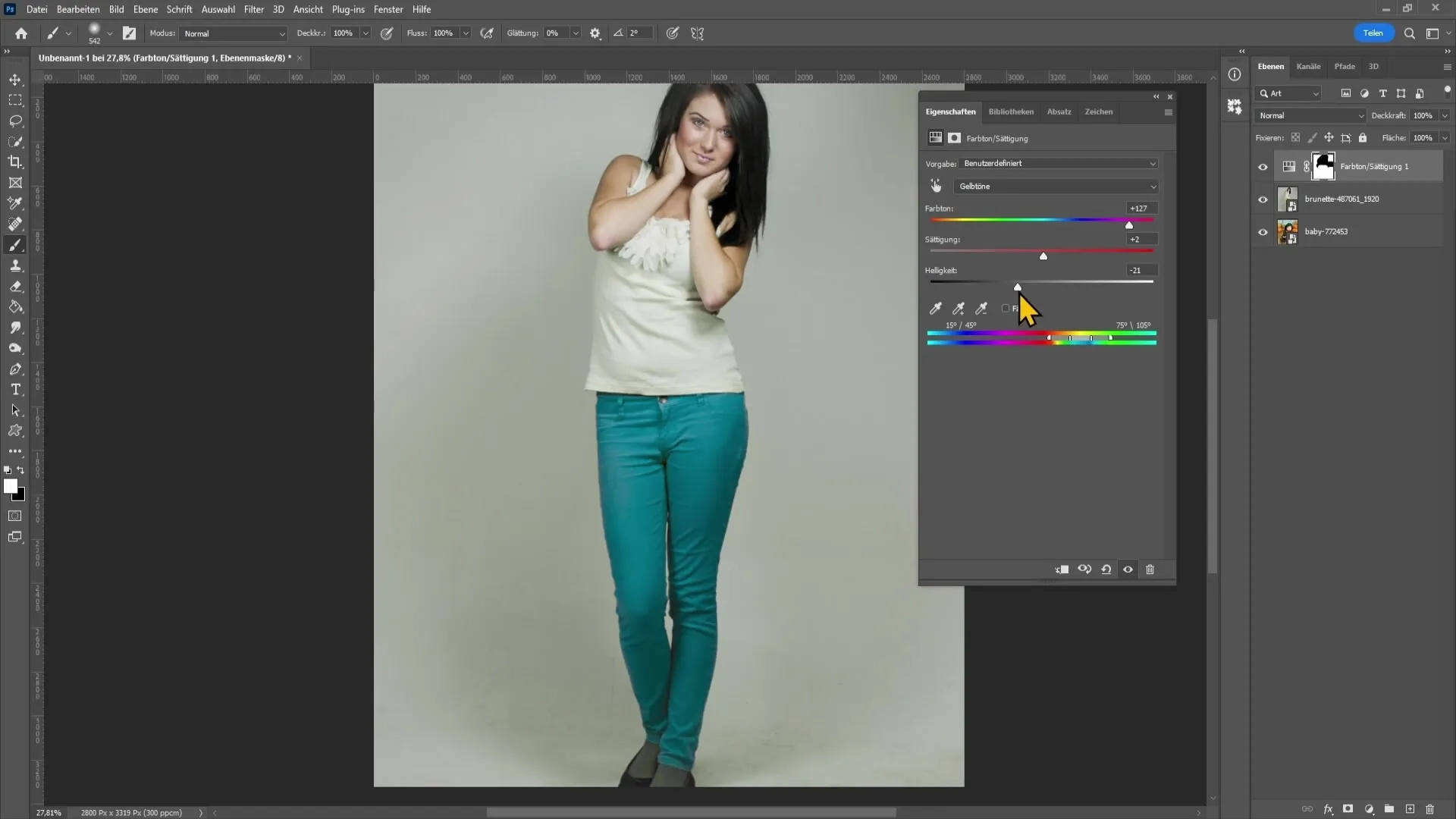Add a layer mask from Layers panel bottom
1456x819 pixels.
click(x=1348, y=809)
